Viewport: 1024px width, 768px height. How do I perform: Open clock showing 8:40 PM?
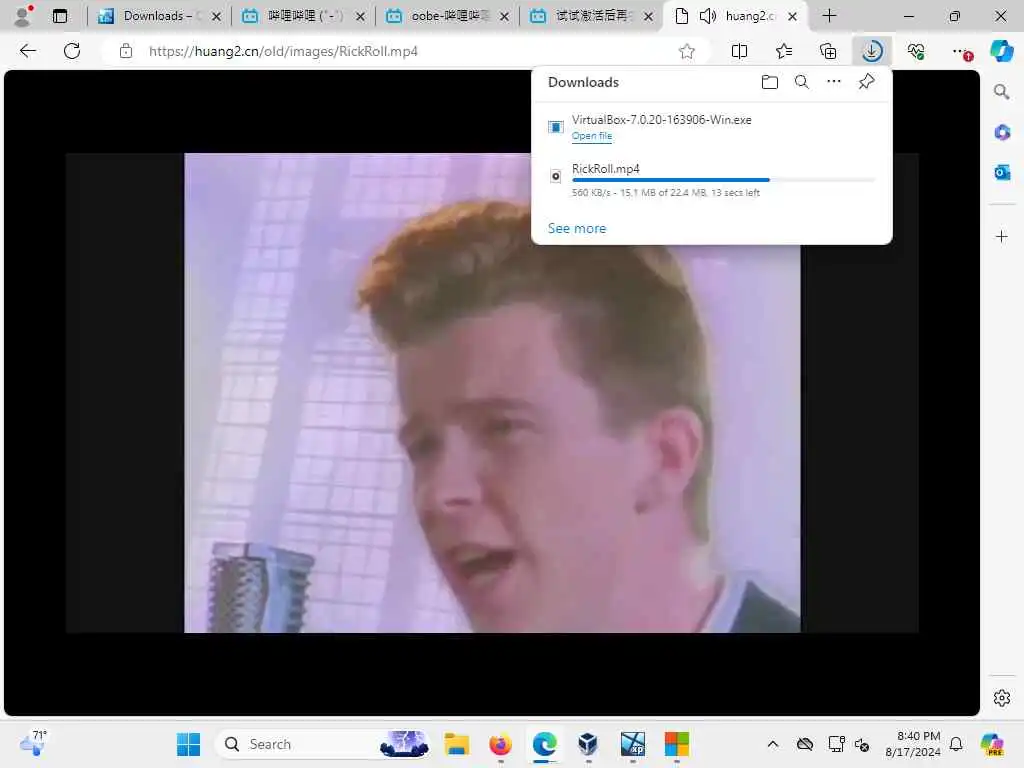913,744
